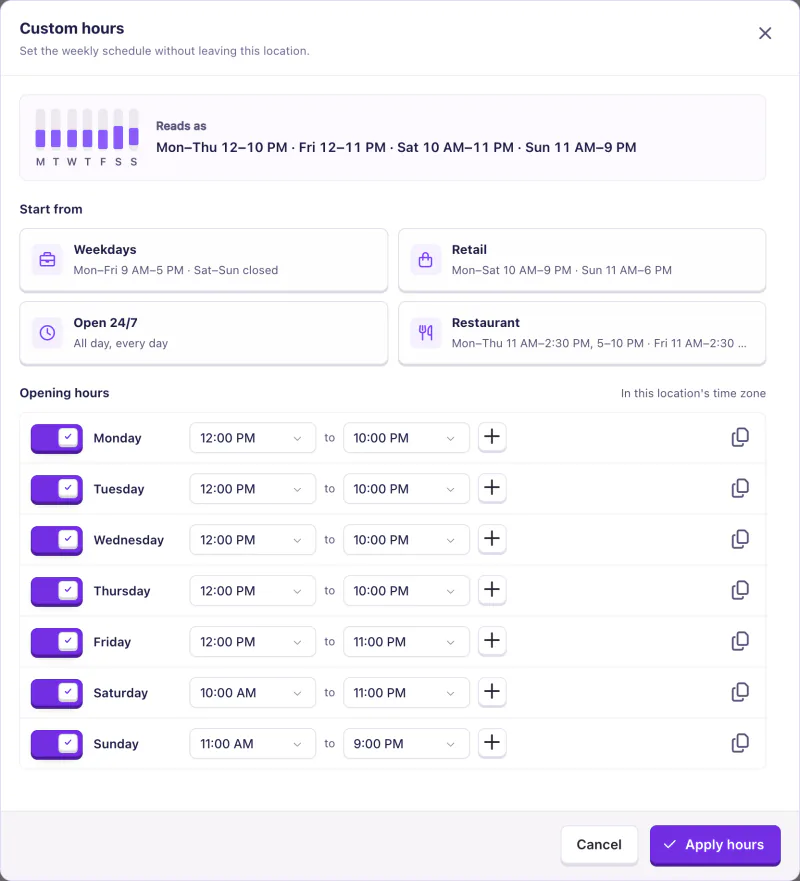Open Saturday's 10:00 AM start dropdown
The image size is (800, 881).
coord(253,693)
